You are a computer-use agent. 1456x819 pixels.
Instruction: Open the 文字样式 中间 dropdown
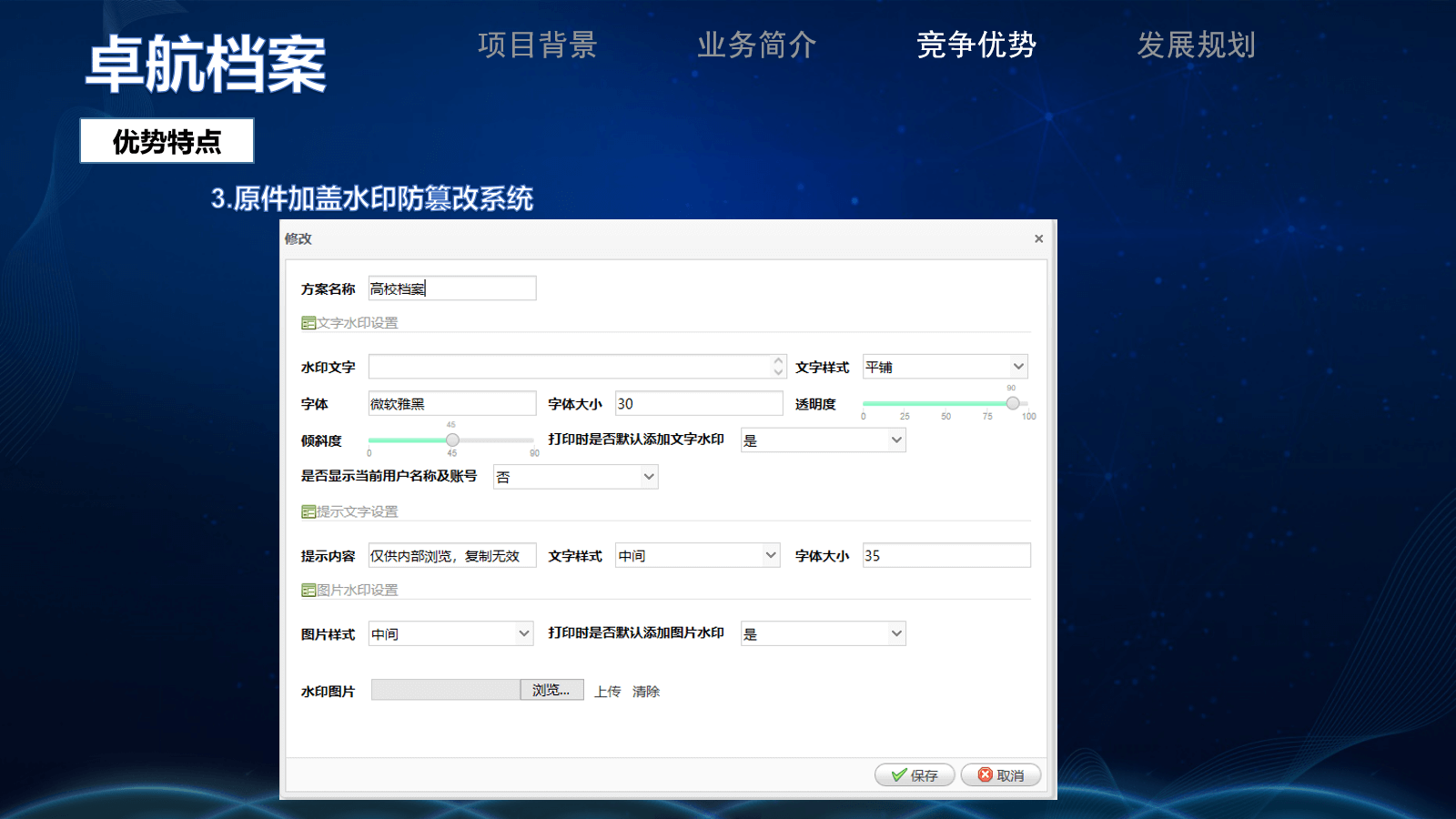coord(698,555)
